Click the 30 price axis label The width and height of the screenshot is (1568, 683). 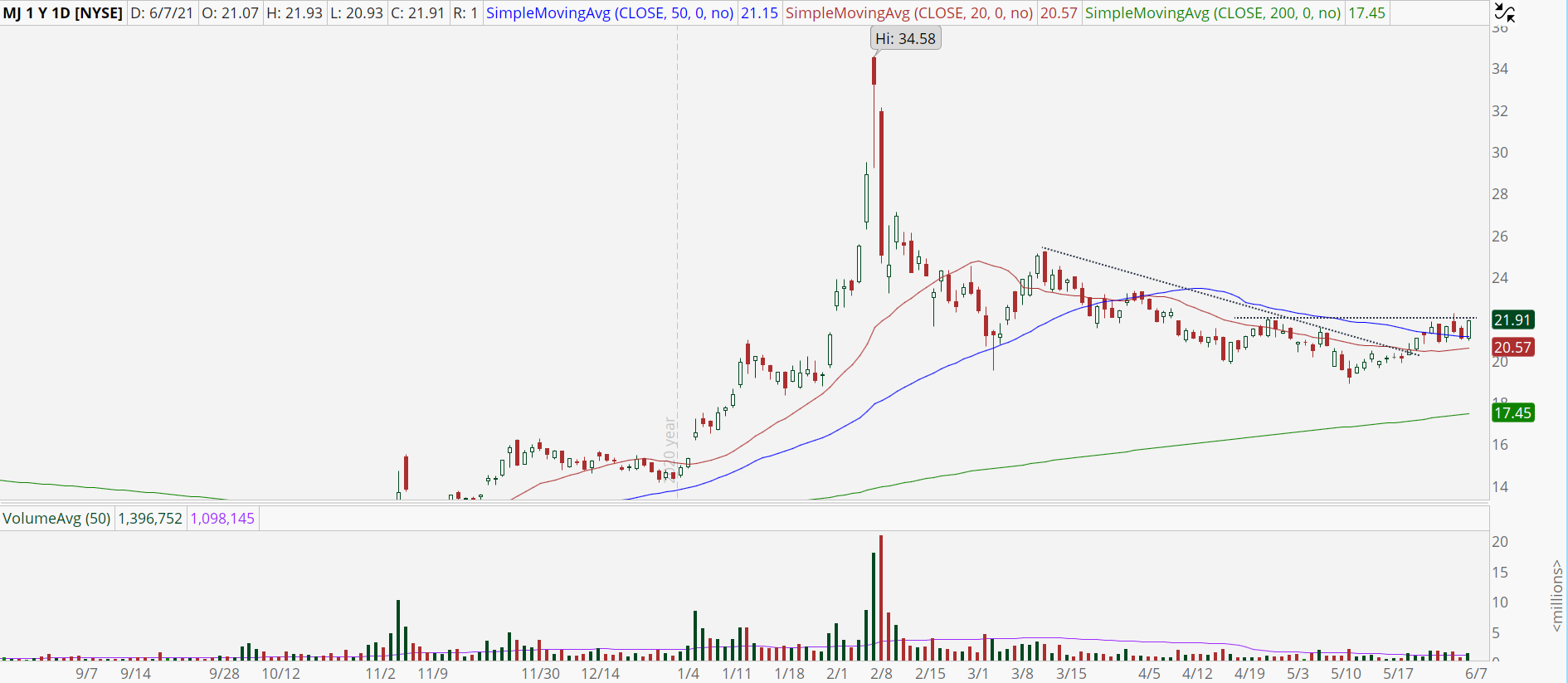click(1500, 153)
